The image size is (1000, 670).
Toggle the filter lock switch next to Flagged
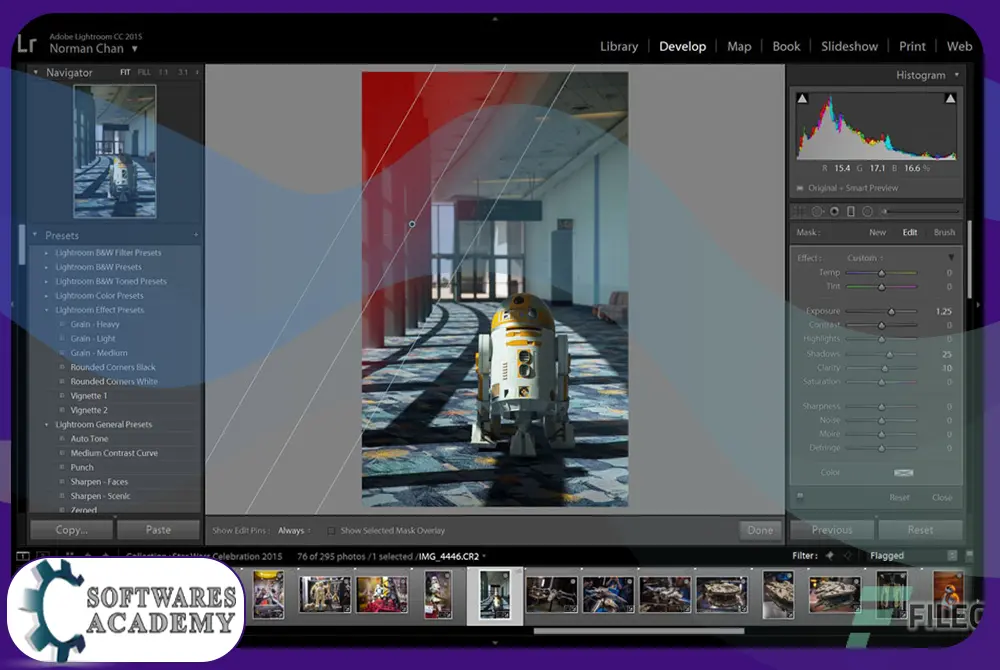(x=969, y=556)
